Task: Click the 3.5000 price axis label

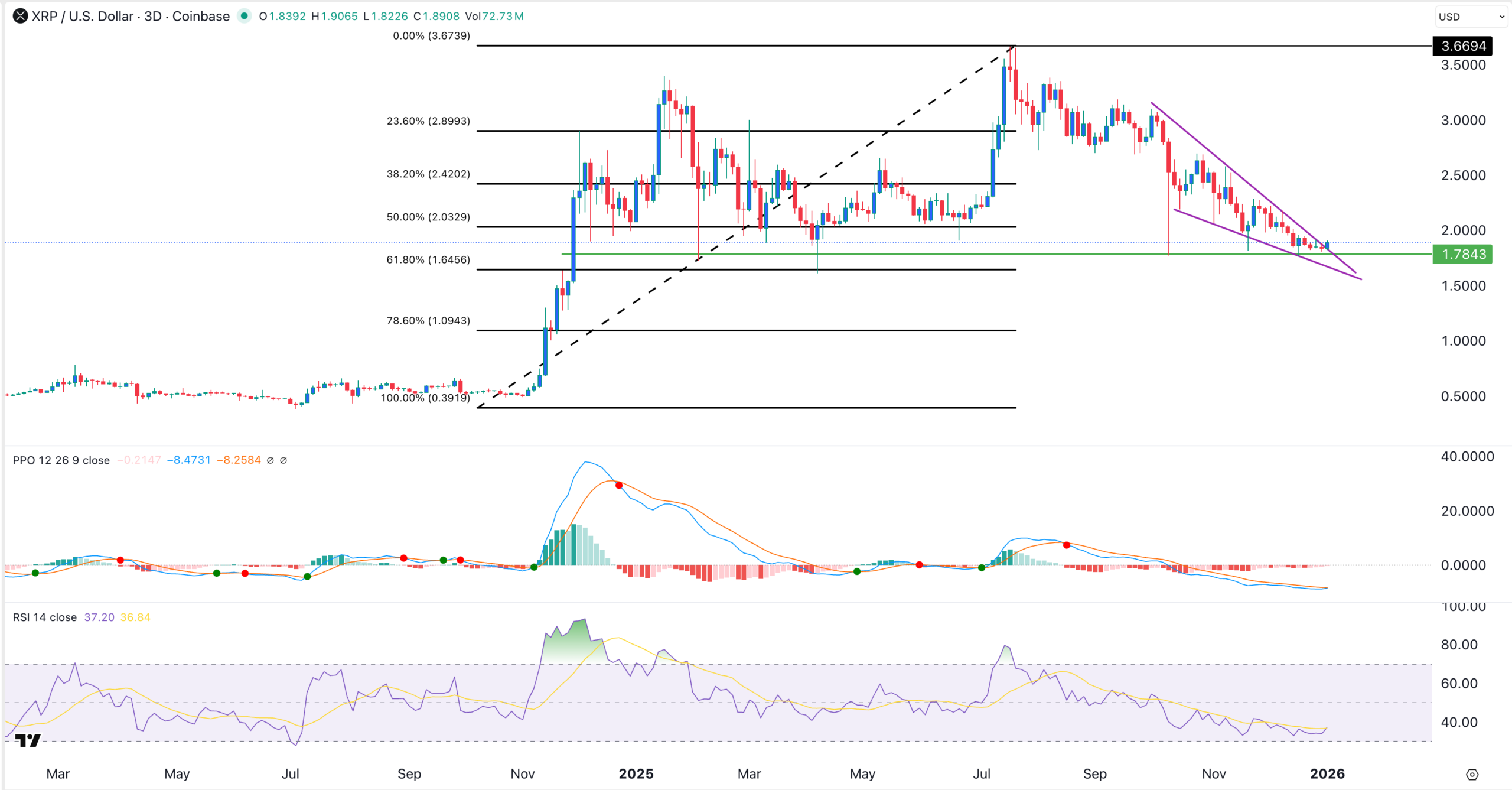Action: point(1463,65)
